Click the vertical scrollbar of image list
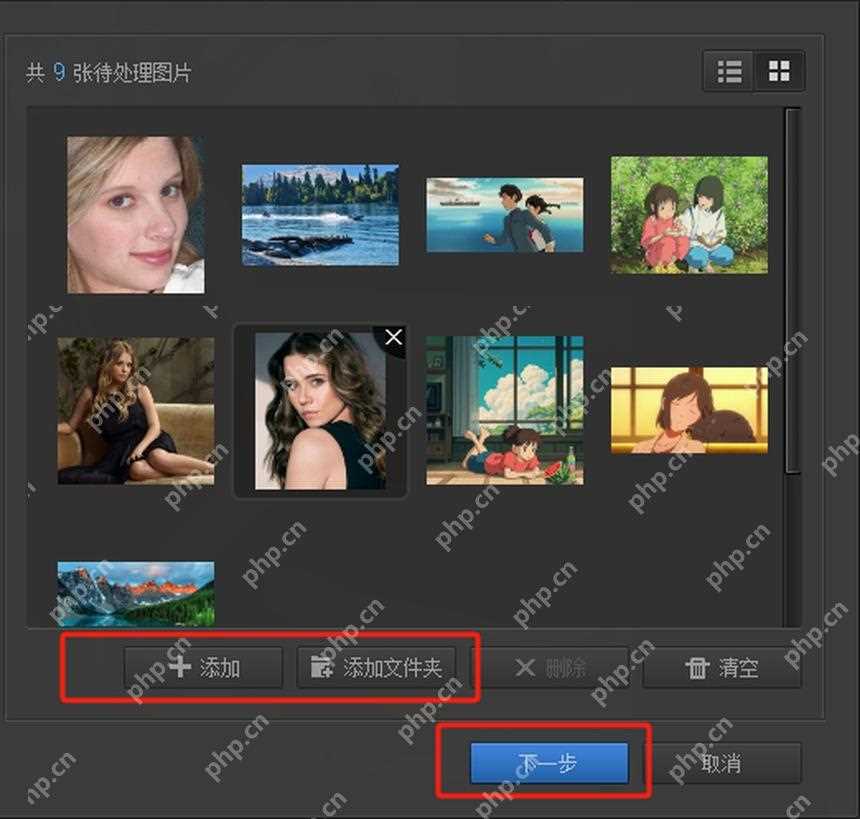The width and height of the screenshot is (860, 819). coord(793,291)
